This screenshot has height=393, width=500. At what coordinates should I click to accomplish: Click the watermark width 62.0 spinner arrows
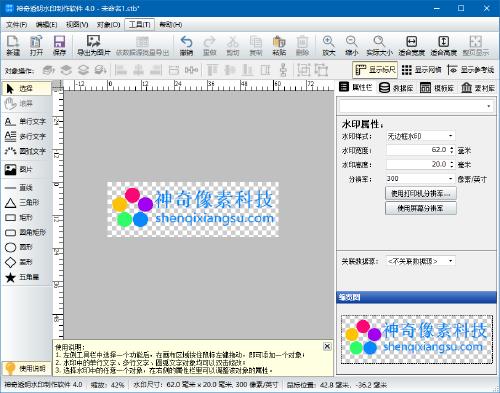[451, 150]
